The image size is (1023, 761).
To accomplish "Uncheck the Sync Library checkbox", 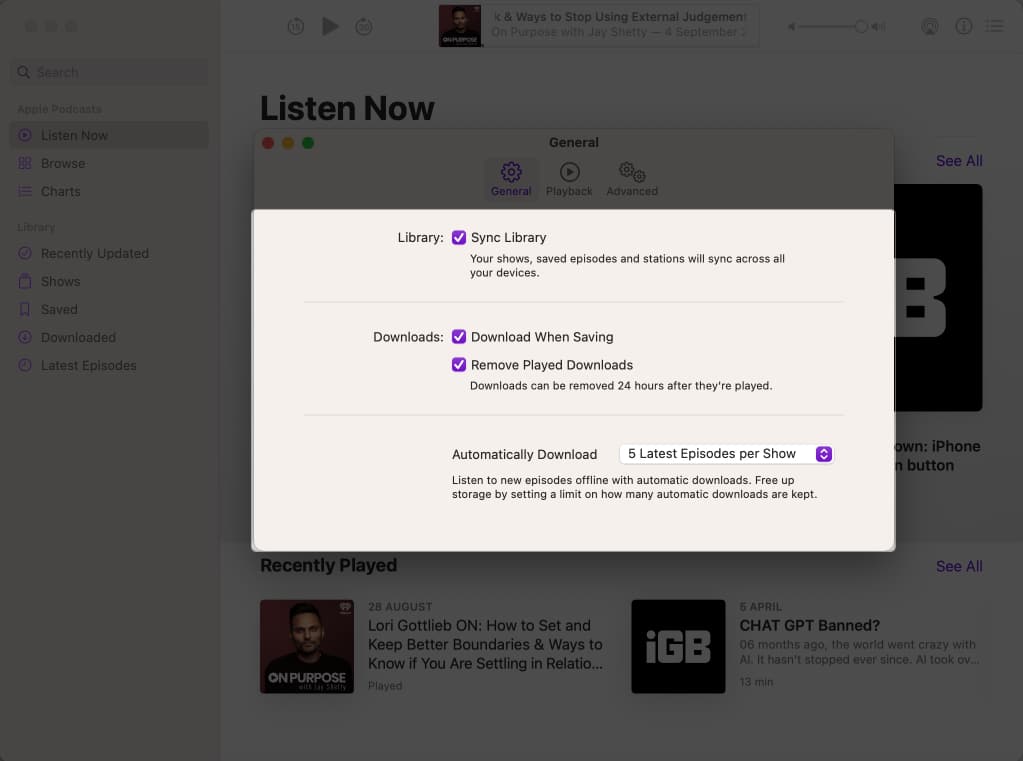I will click(459, 238).
